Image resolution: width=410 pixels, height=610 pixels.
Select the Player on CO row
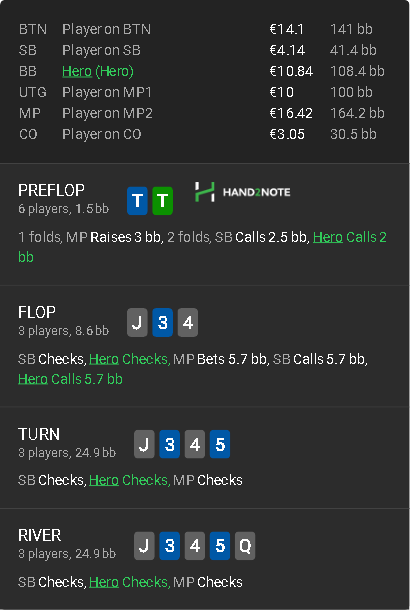(x=202, y=134)
